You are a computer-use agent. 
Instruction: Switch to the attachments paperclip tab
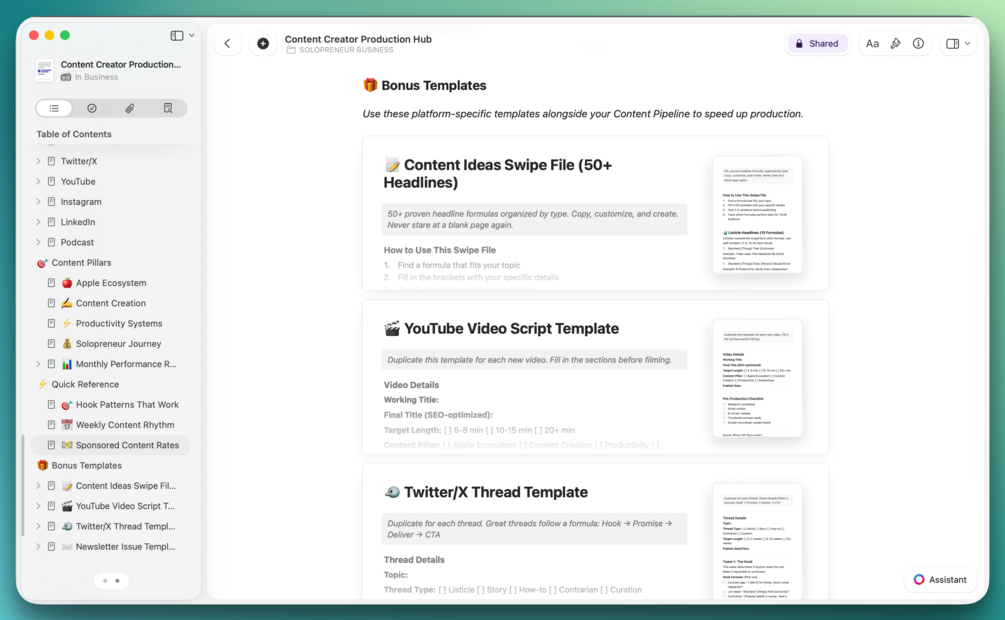tap(129, 108)
